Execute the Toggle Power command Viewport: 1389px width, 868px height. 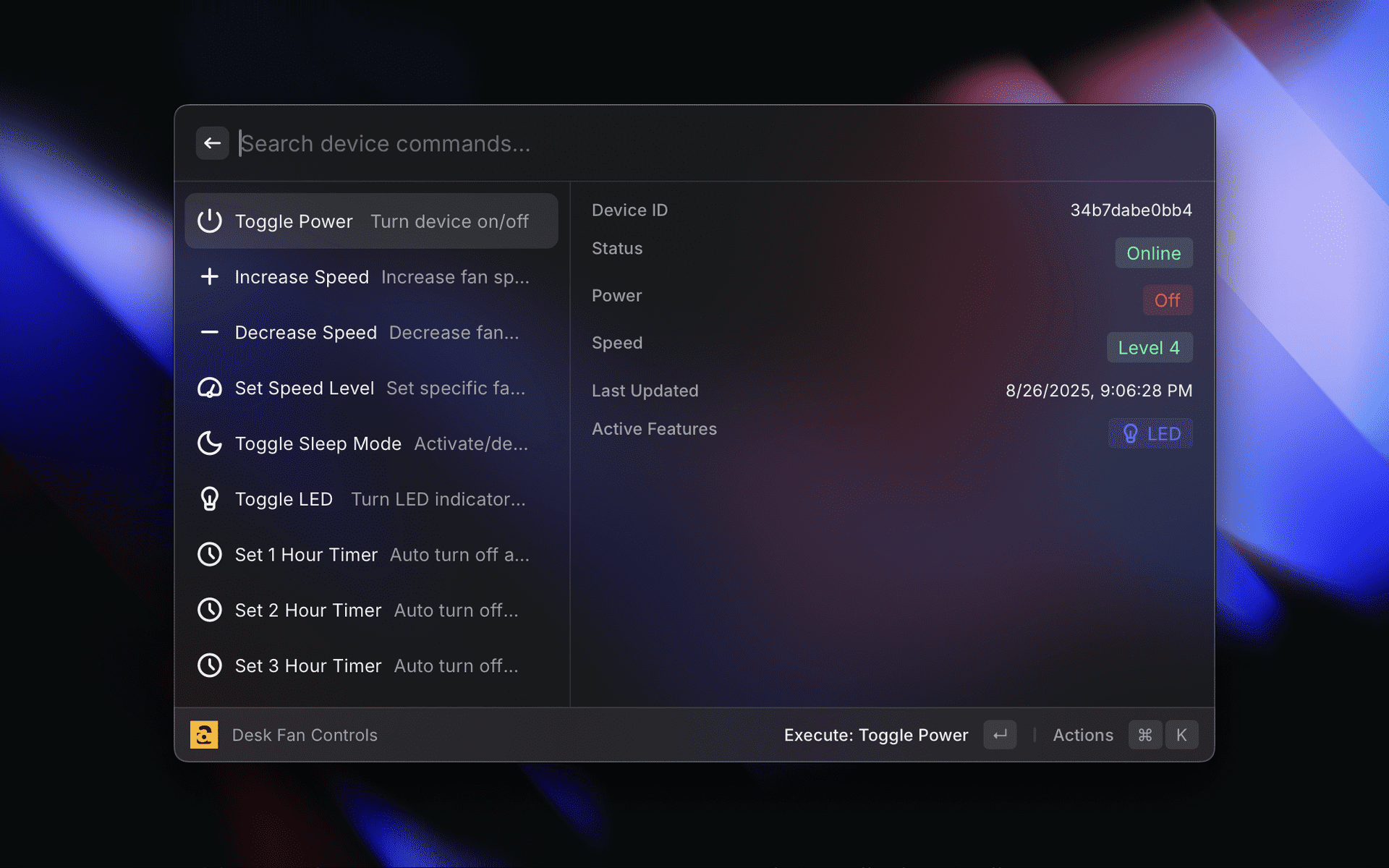pyautogui.click(x=875, y=734)
